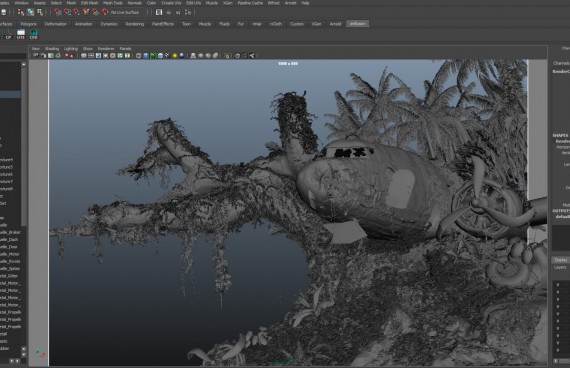The image size is (570, 368).
Task: Click the No Live Surface field
Action: [x=125, y=12]
